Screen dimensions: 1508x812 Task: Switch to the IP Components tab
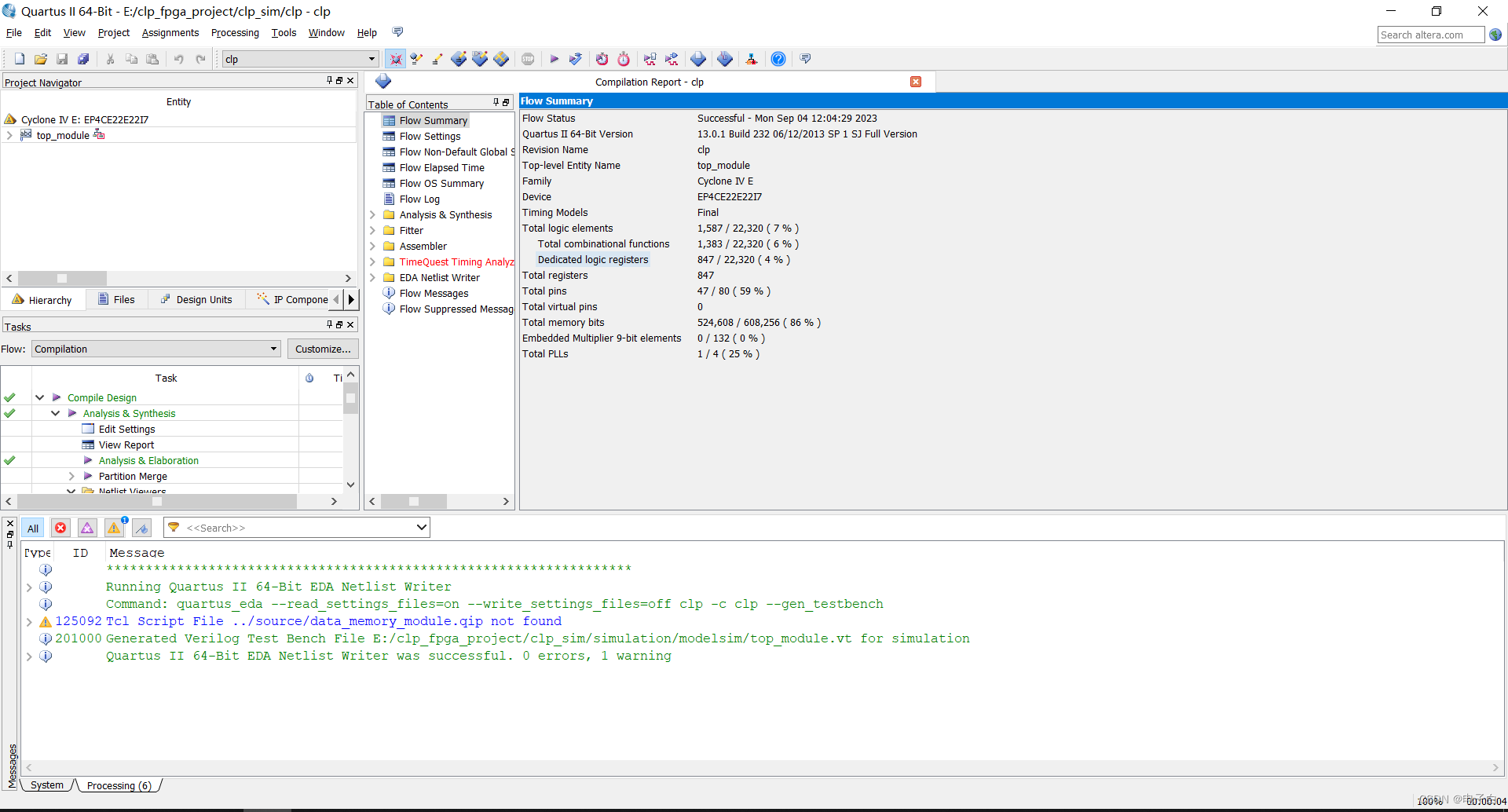(x=292, y=299)
